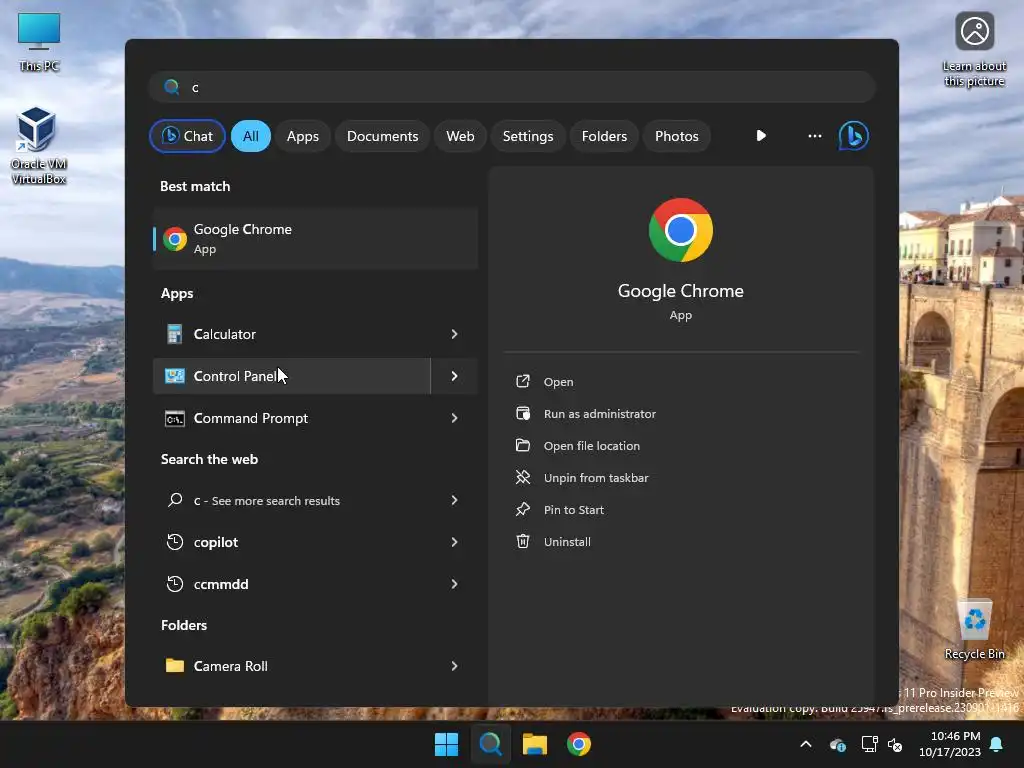Viewport: 1024px width, 768px height.
Task: Click the history clock icon beside copilot
Action: pos(174,542)
